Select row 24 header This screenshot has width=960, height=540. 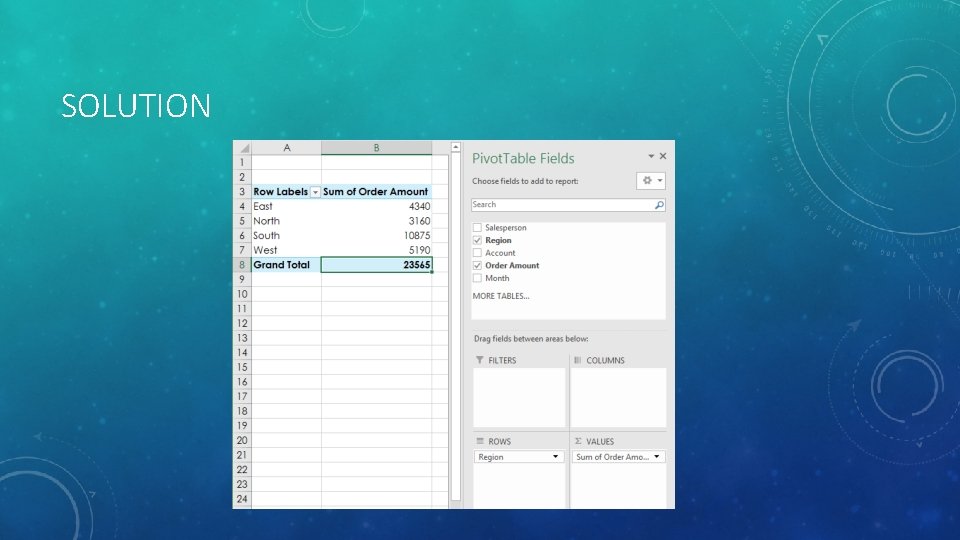[242, 499]
